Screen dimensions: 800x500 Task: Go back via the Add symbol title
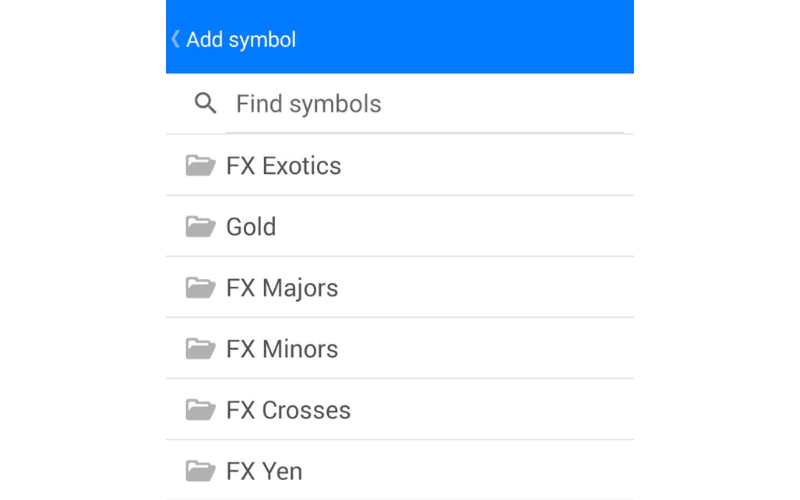241,39
